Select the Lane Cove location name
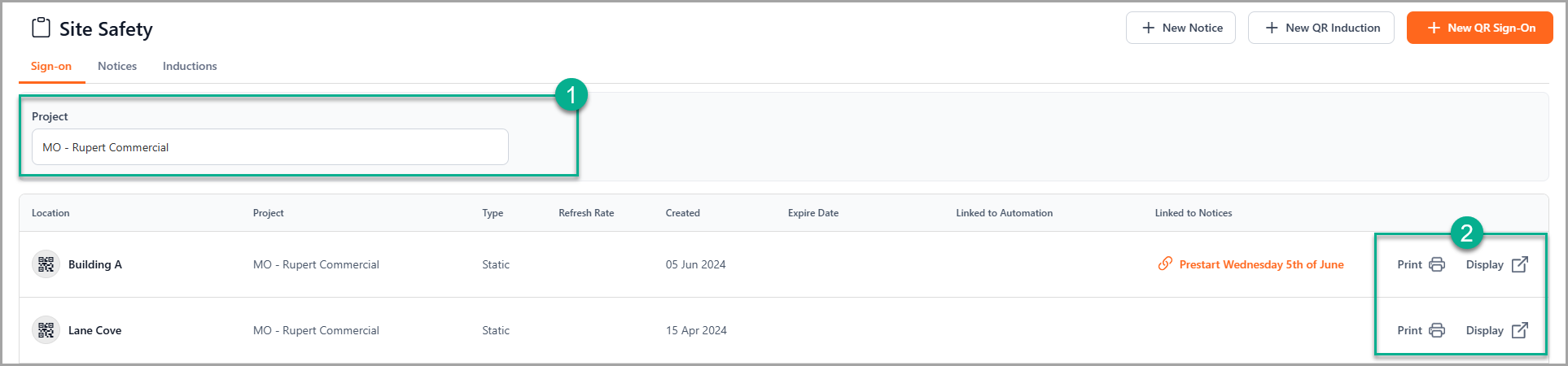 (95, 330)
